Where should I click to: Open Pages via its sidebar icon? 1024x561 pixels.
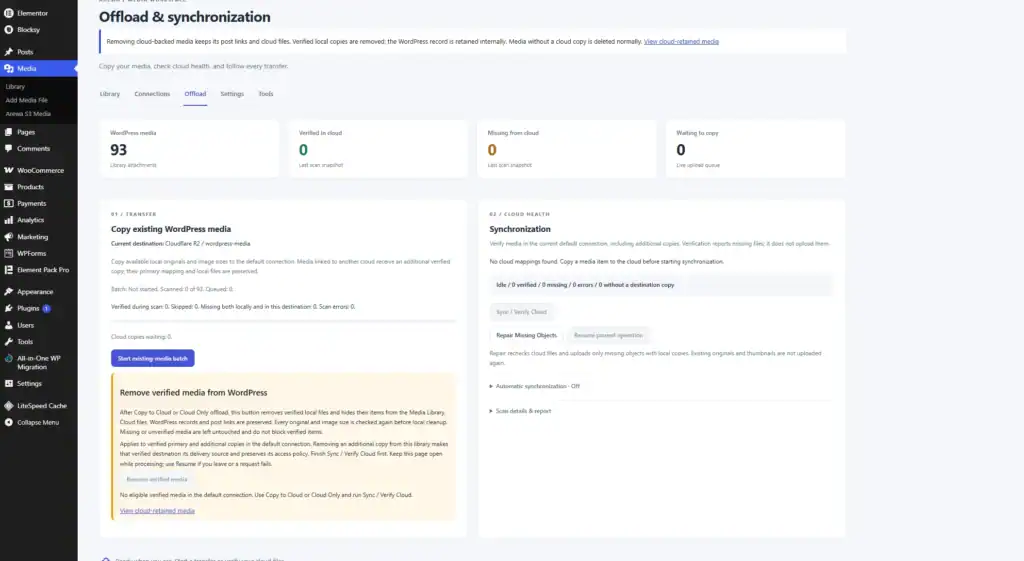coord(8,132)
